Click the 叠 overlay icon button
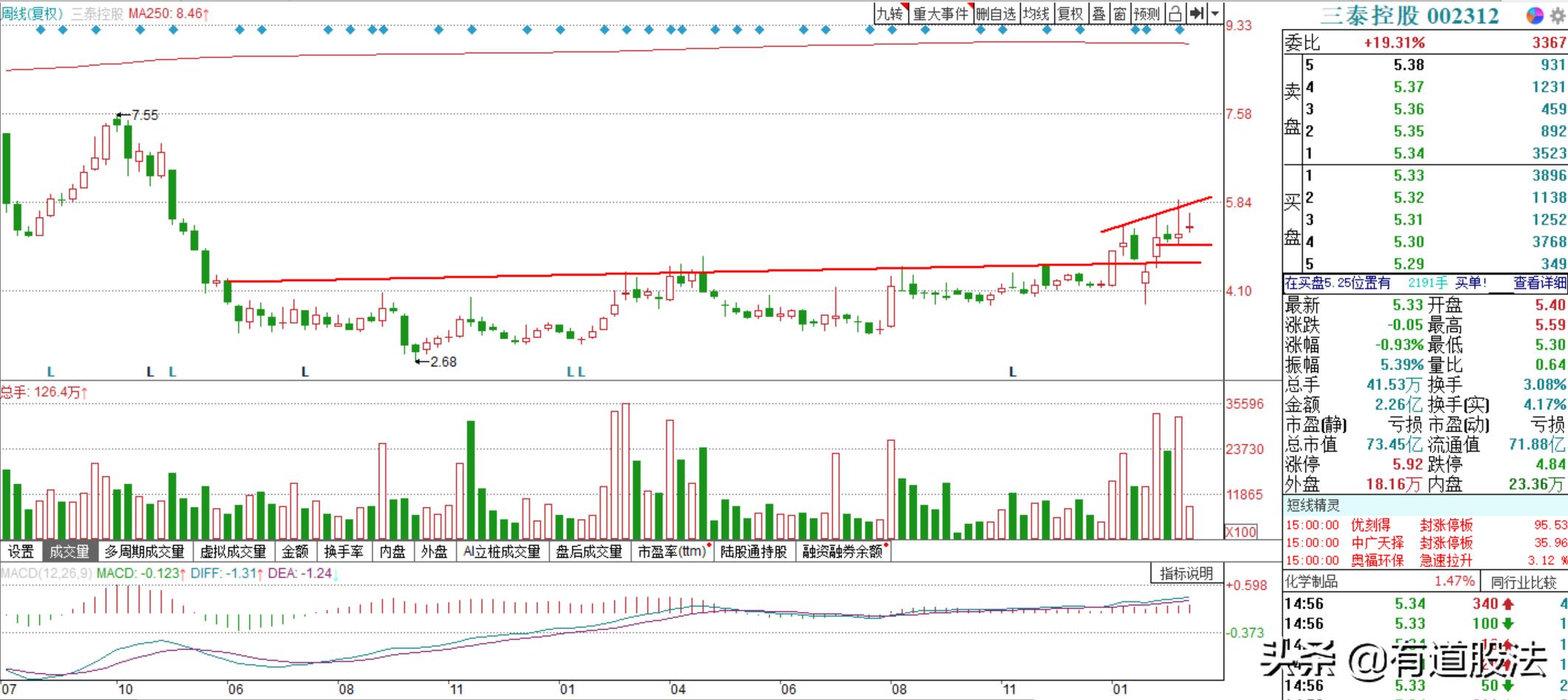The height and width of the screenshot is (700, 1568). (x=1098, y=13)
